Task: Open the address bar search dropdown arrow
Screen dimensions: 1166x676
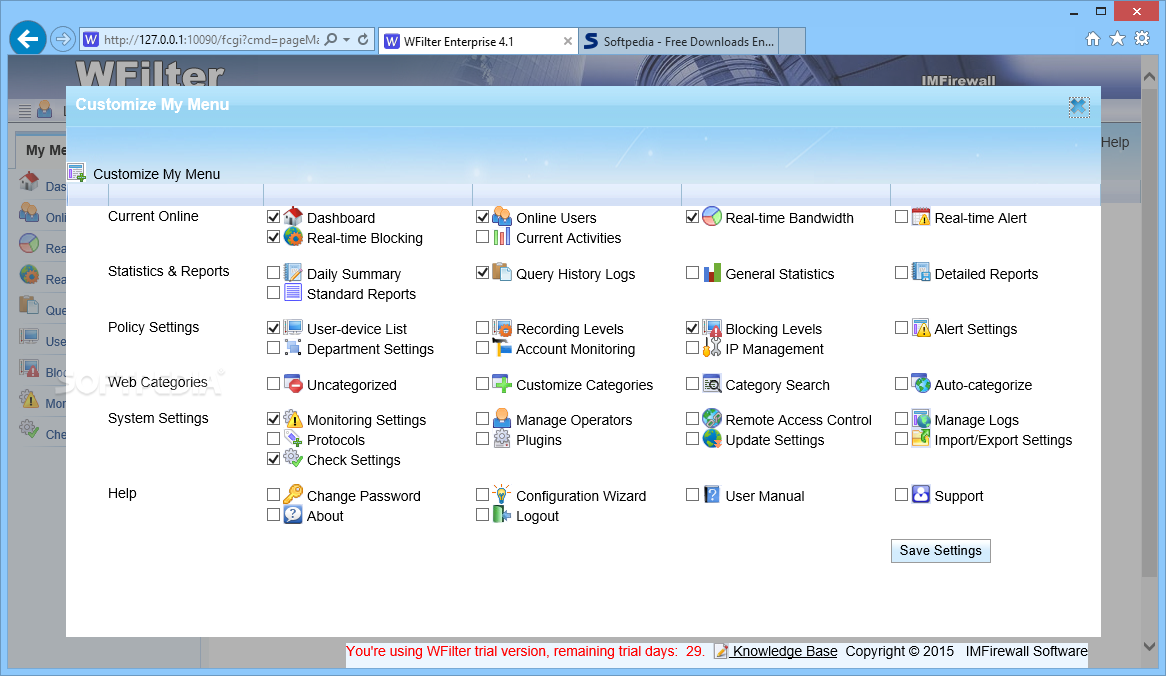Action: click(347, 39)
